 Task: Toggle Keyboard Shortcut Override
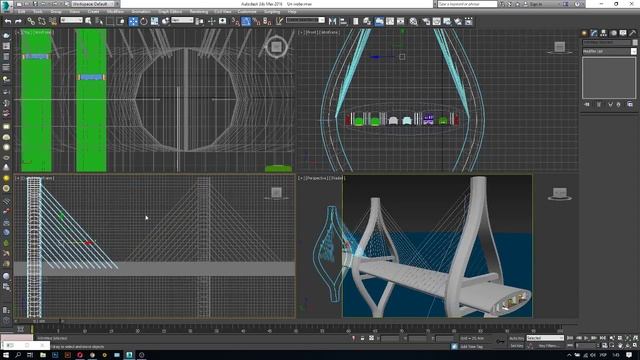tap(222, 21)
